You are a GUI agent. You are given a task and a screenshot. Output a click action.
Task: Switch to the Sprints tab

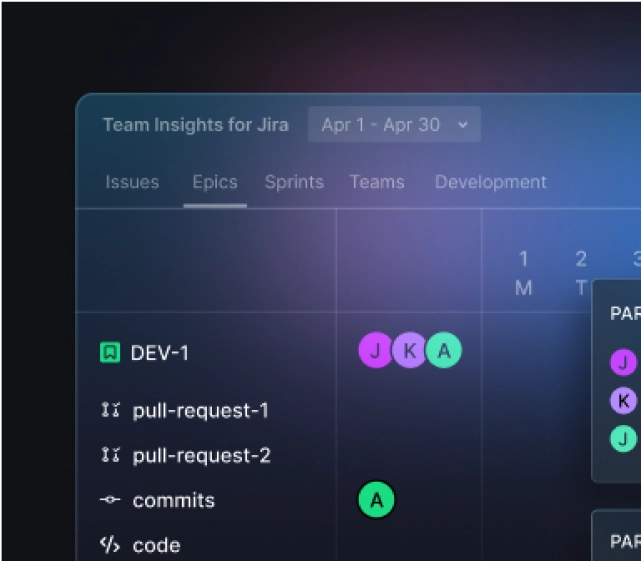(294, 182)
